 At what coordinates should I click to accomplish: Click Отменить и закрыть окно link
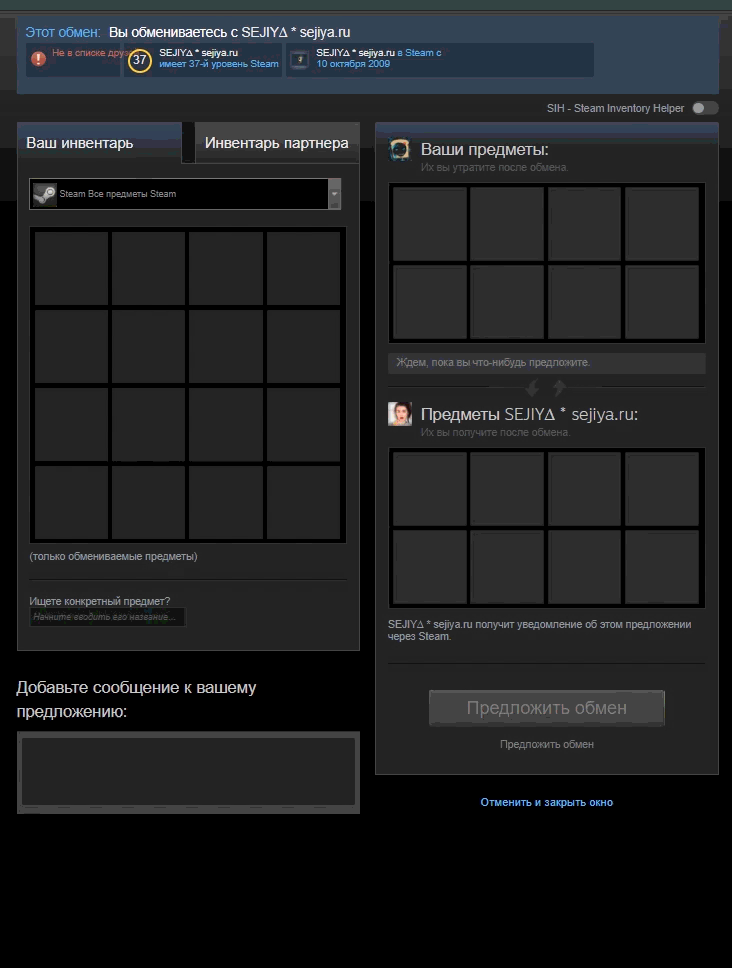546,802
